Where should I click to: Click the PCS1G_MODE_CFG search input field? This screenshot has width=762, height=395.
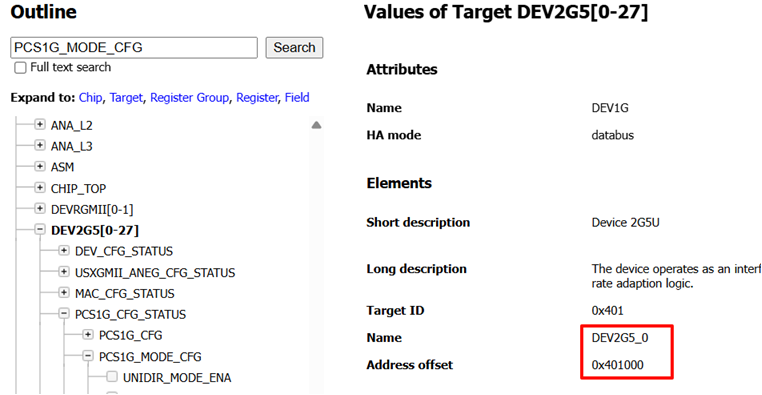pyautogui.click(x=134, y=48)
